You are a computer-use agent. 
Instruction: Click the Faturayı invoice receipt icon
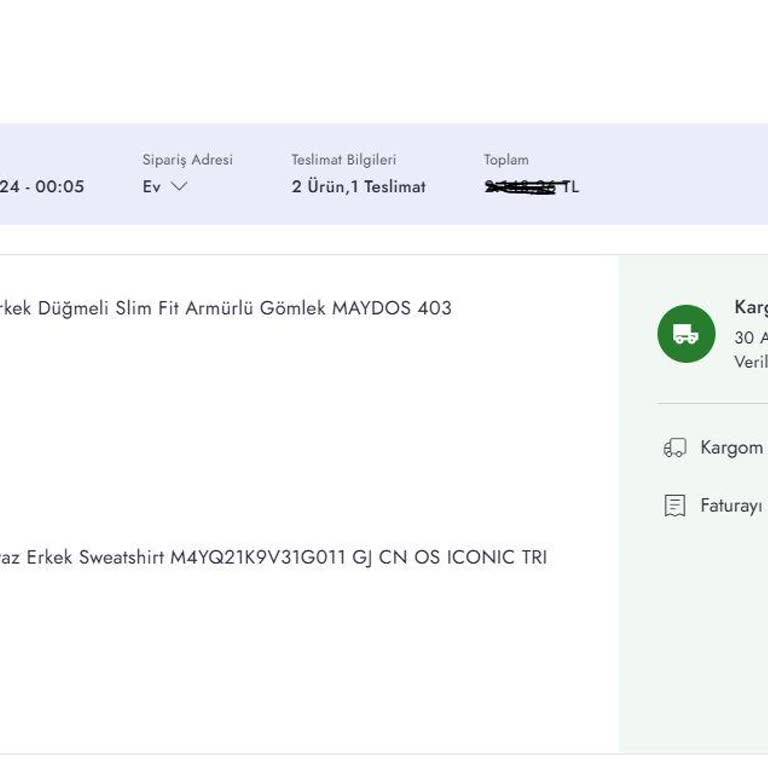(x=674, y=505)
